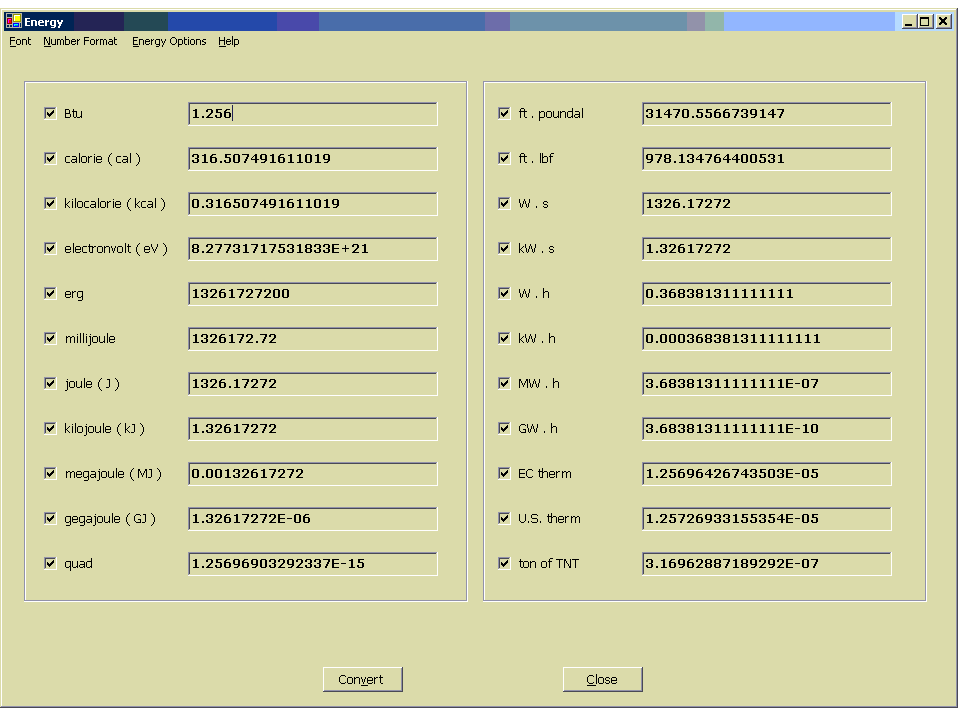Uncheck the ton of TNT checkbox
Viewport: 960px width, 720px height.
point(504,564)
